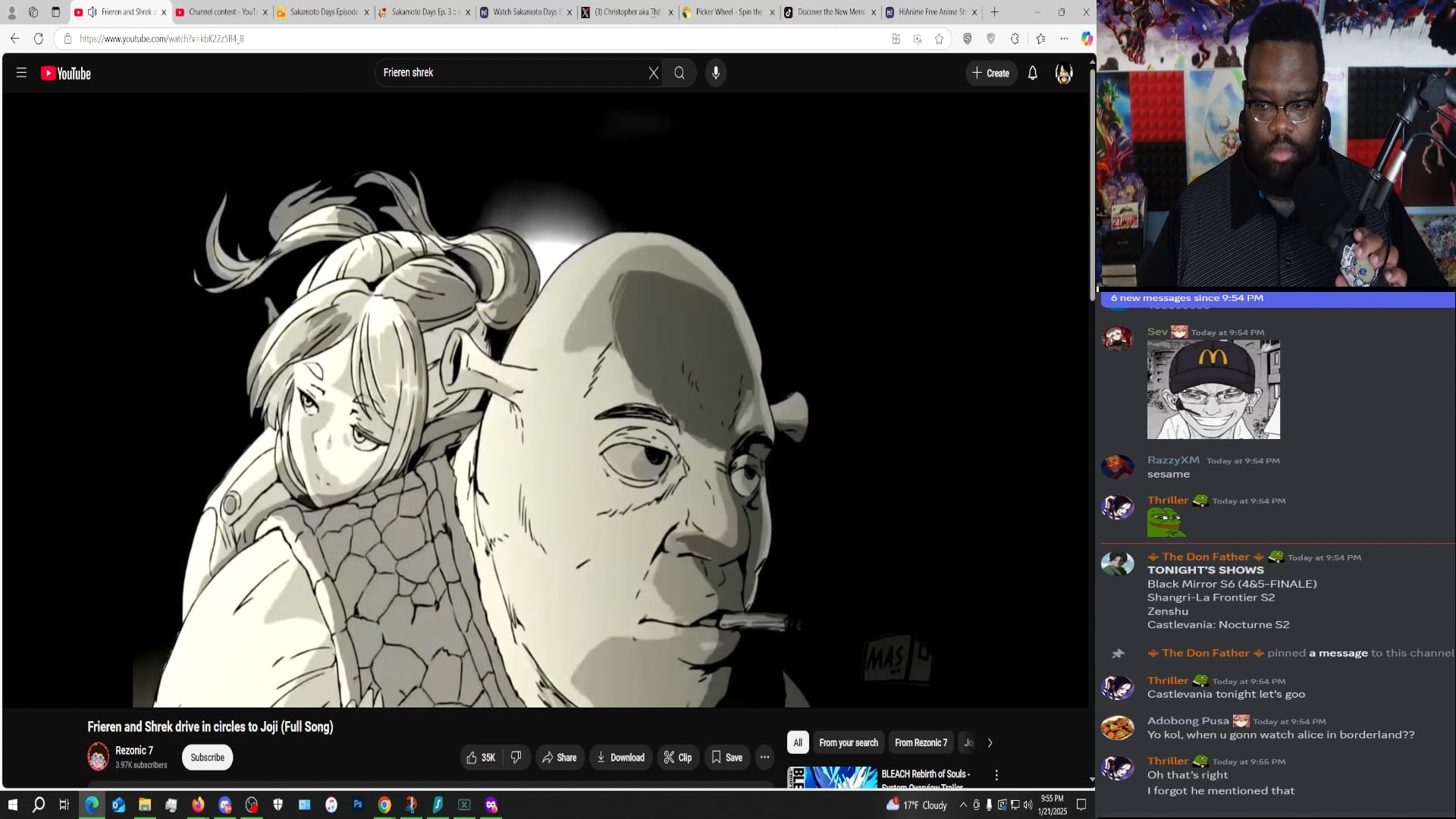Switch to the Channel content browser tab

pos(221,12)
